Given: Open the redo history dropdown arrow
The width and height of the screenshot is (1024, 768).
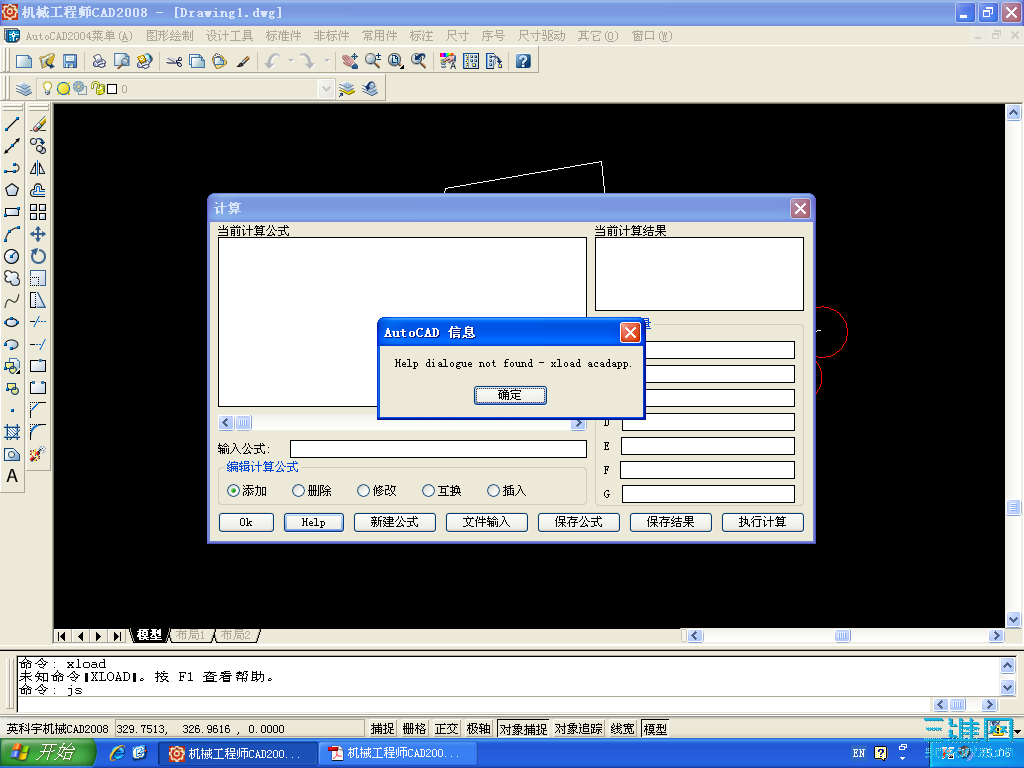Looking at the screenshot, I should (x=326, y=61).
